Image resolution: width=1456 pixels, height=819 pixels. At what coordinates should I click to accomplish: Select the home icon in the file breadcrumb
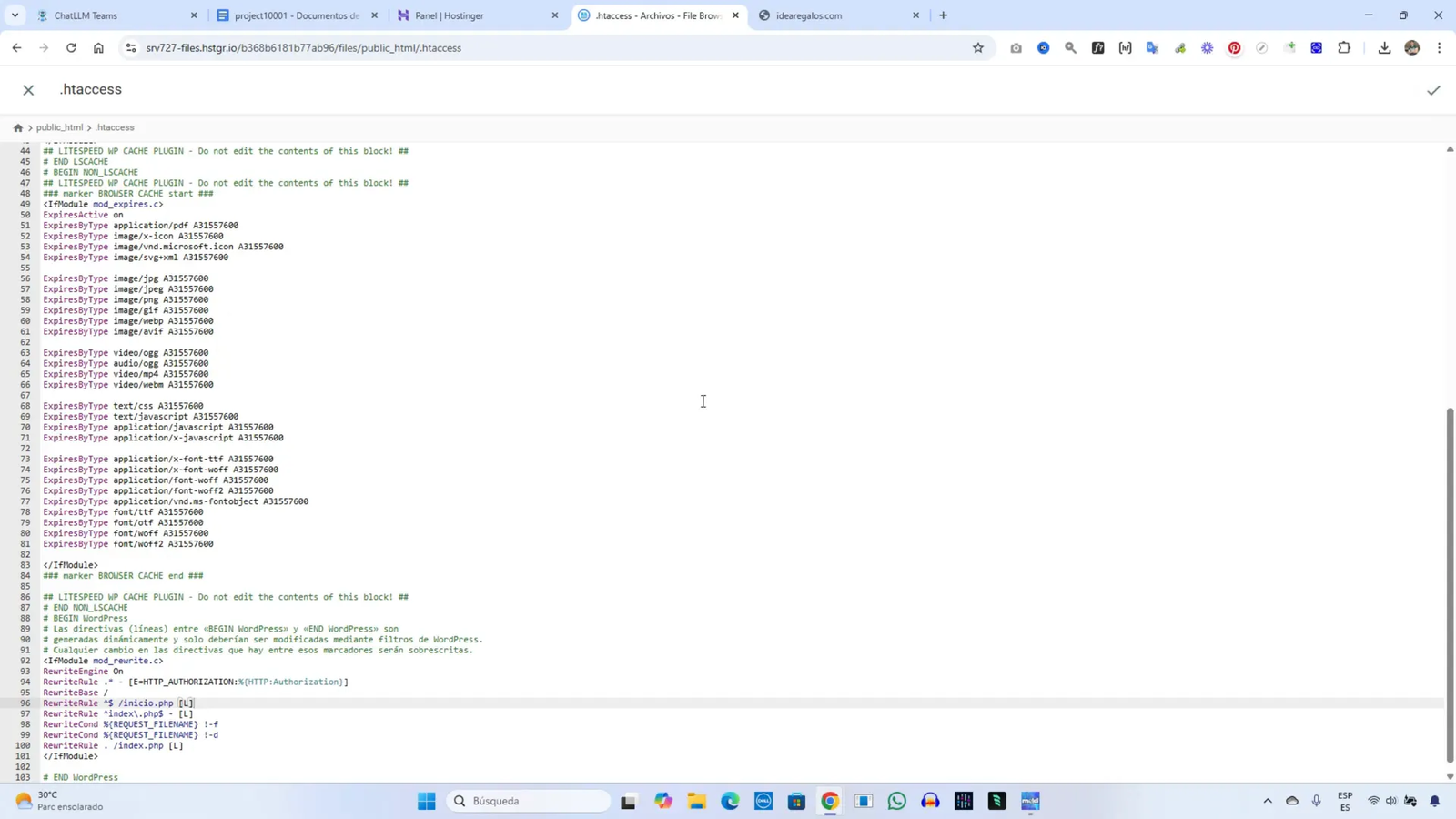coord(18,127)
